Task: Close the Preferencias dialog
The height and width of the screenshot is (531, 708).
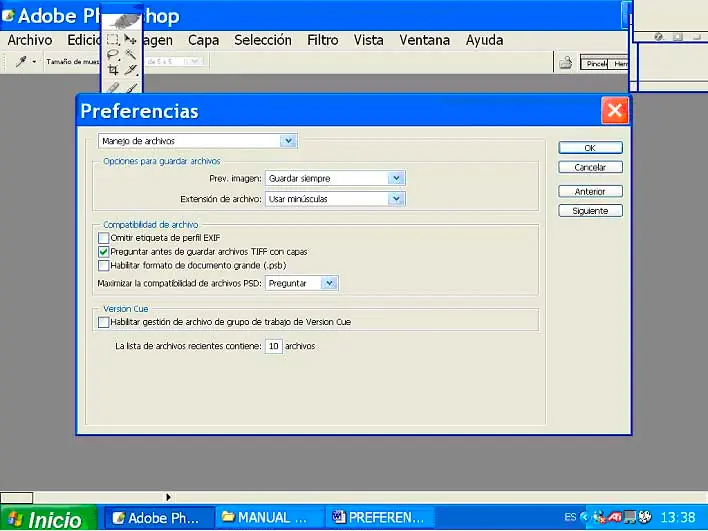Action: tap(614, 110)
